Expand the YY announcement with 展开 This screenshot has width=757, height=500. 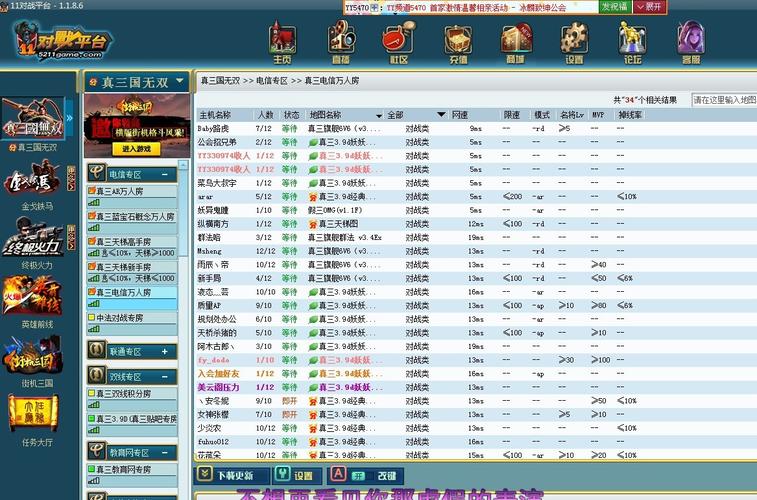tap(650, 7)
